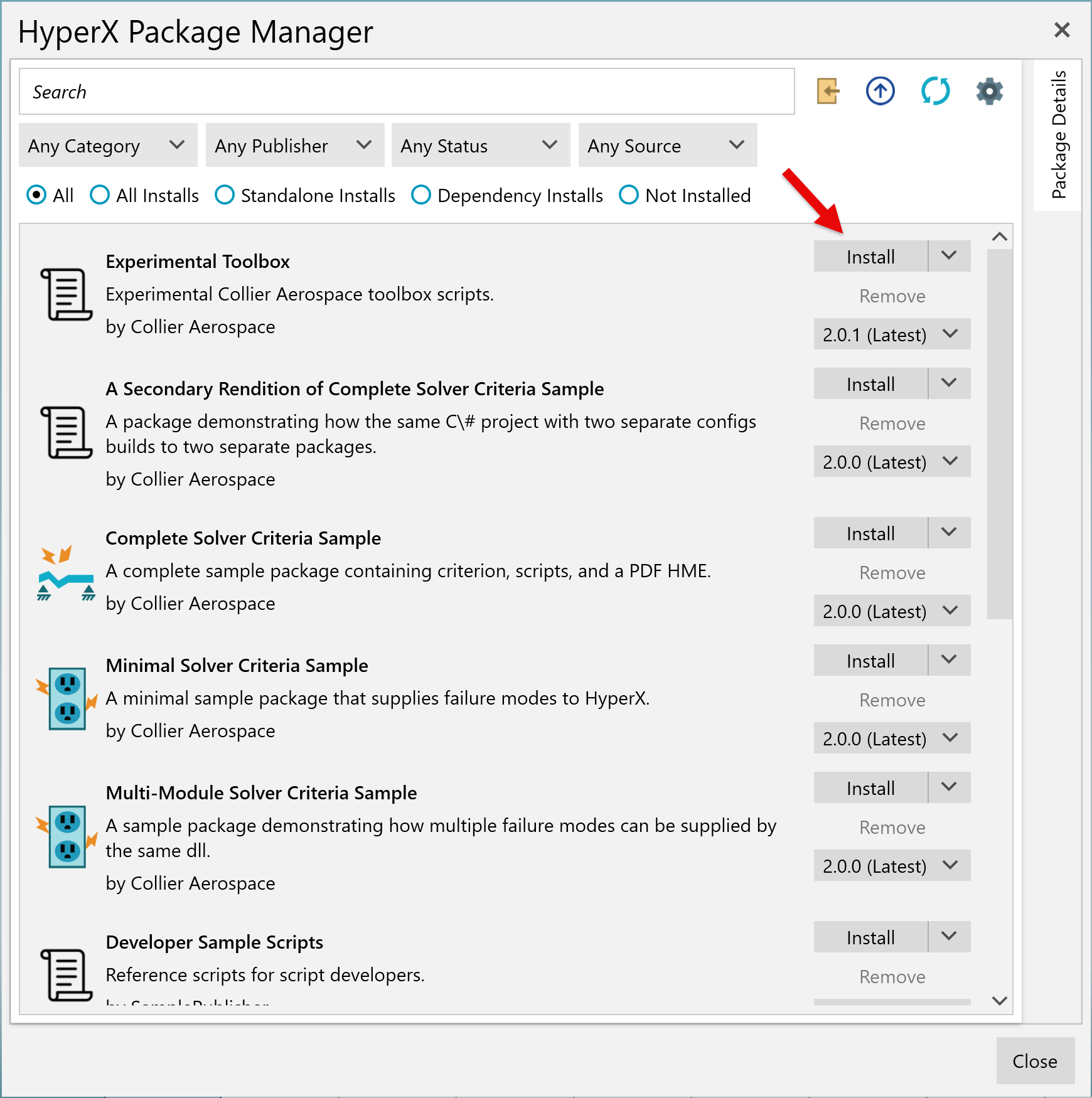
Task: Expand install options for Minimal Solver Criteria Sample
Action: [x=950, y=660]
